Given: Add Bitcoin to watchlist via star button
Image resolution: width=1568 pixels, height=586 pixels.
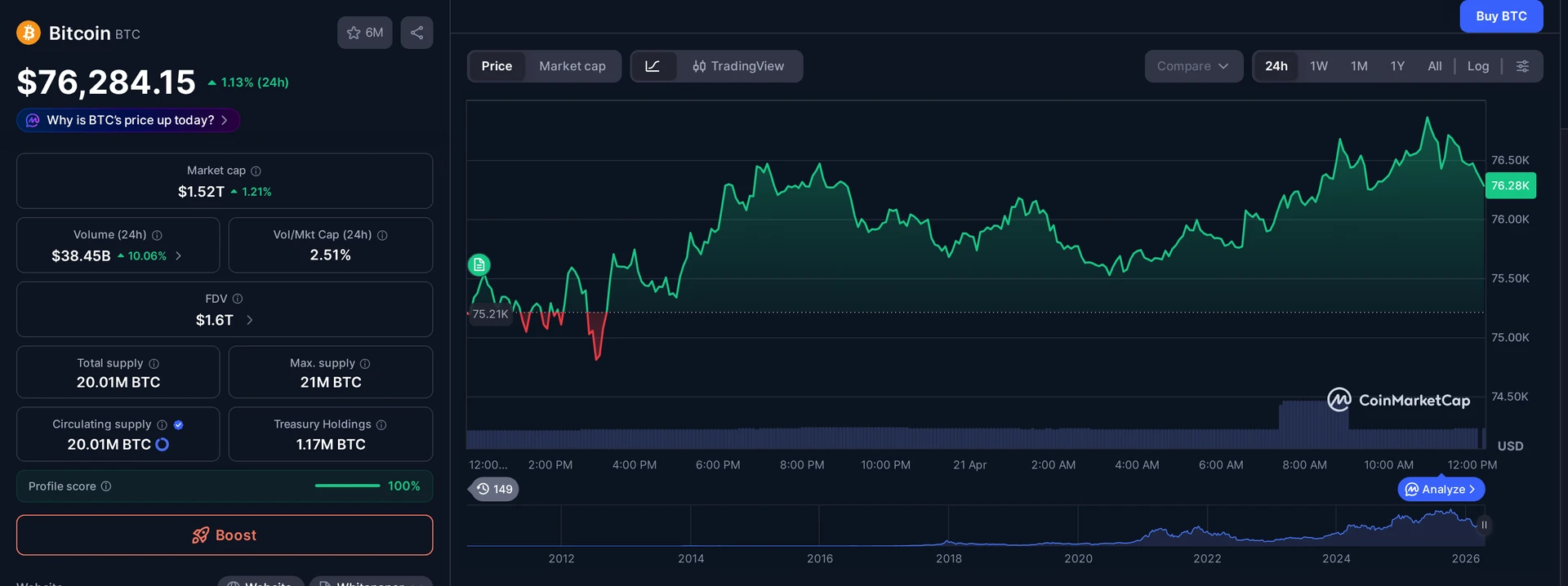Looking at the screenshot, I should coord(365,33).
